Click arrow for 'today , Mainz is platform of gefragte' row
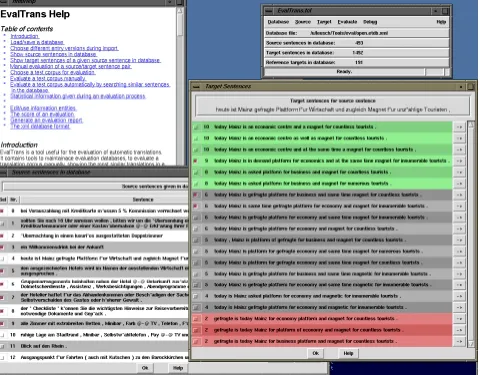480x375 pixels. tap(459, 240)
